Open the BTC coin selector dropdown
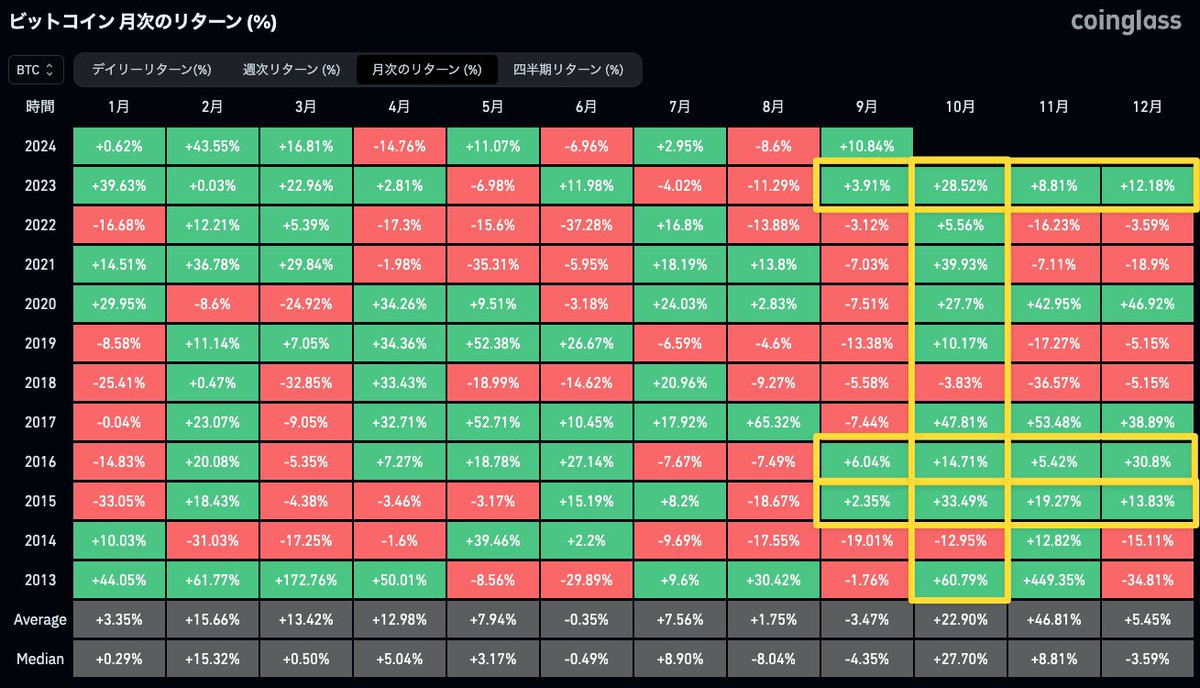The width and height of the screenshot is (1200, 688). (37, 70)
